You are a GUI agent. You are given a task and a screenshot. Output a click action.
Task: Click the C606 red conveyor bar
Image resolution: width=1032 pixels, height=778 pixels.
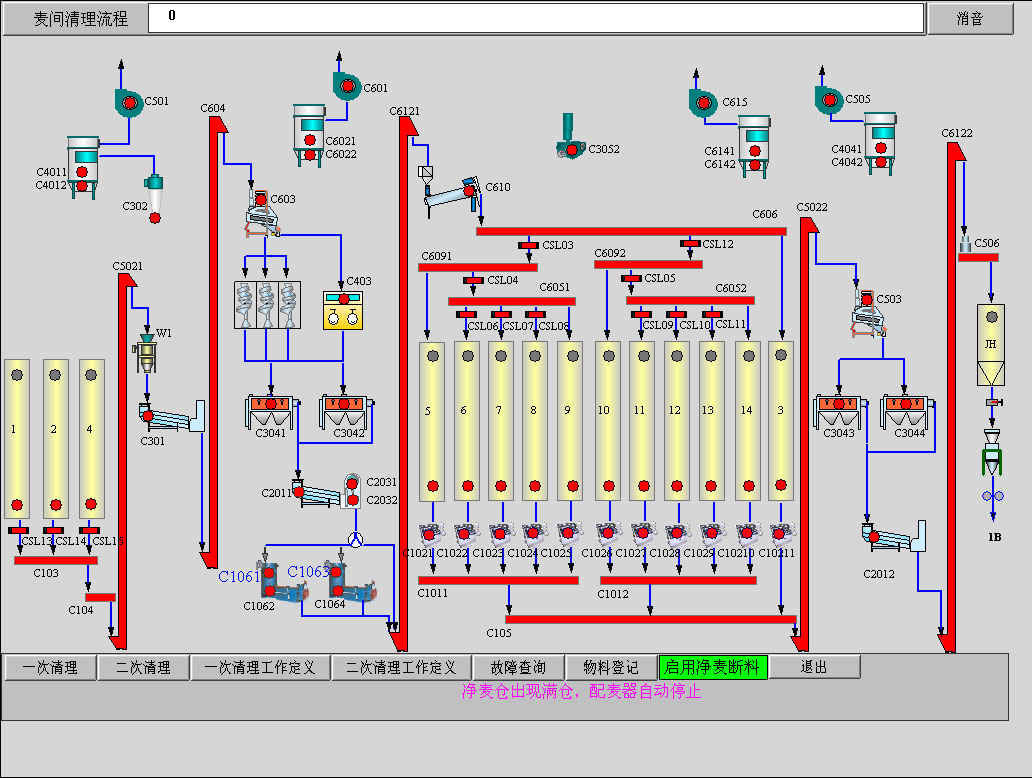click(x=631, y=231)
